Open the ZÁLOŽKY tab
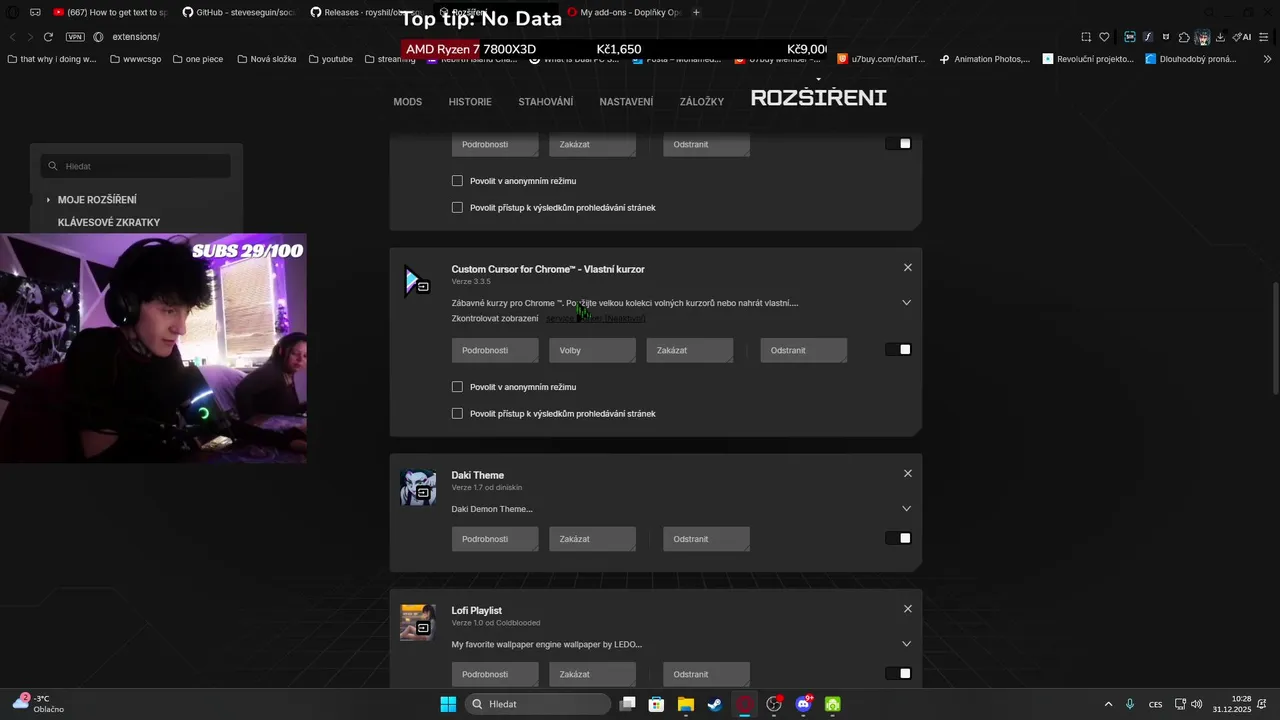Screen dimensions: 1280x720 [x=702, y=102]
